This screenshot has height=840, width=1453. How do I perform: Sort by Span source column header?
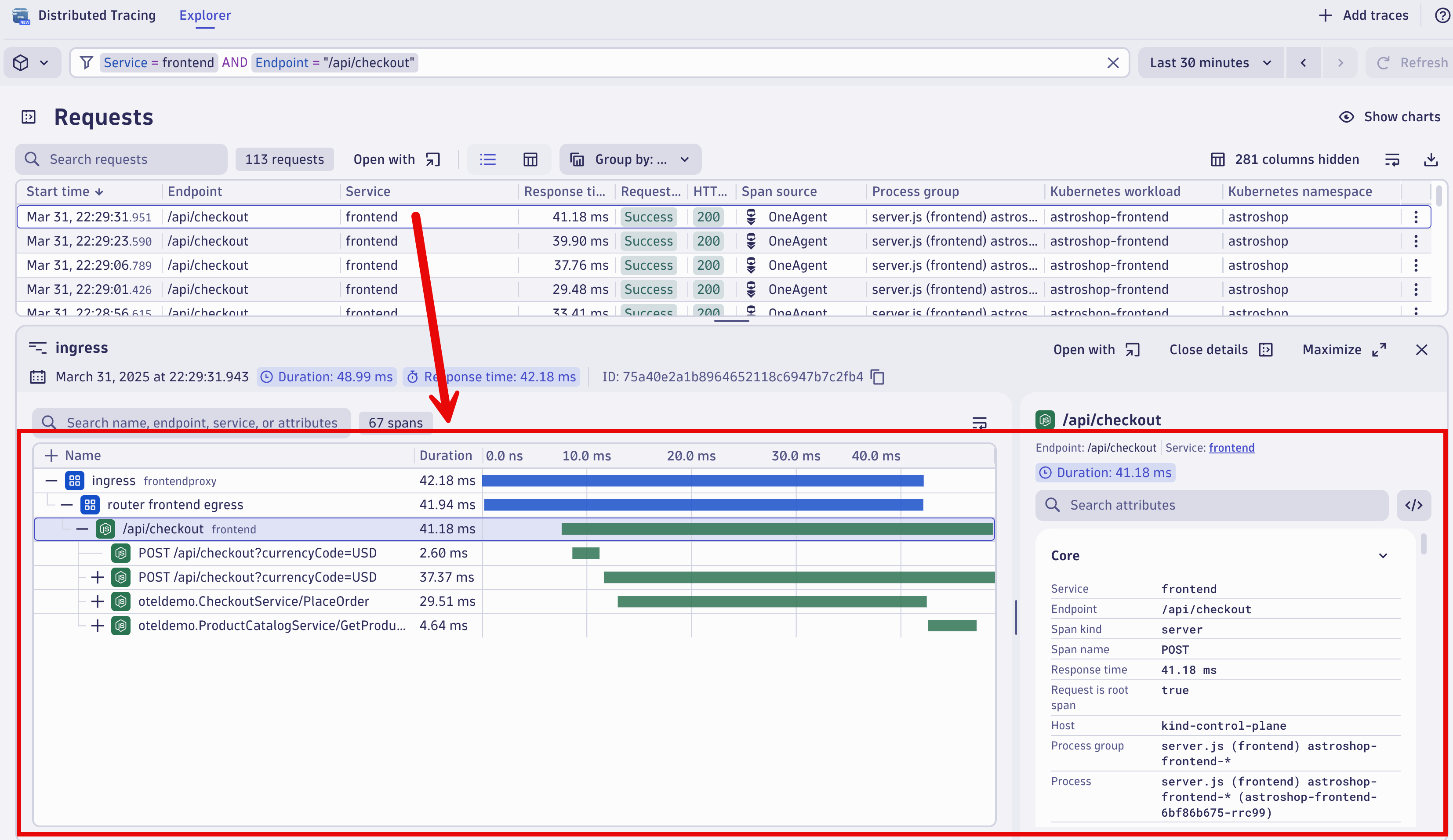pyautogui.click(x=779, y=192)
